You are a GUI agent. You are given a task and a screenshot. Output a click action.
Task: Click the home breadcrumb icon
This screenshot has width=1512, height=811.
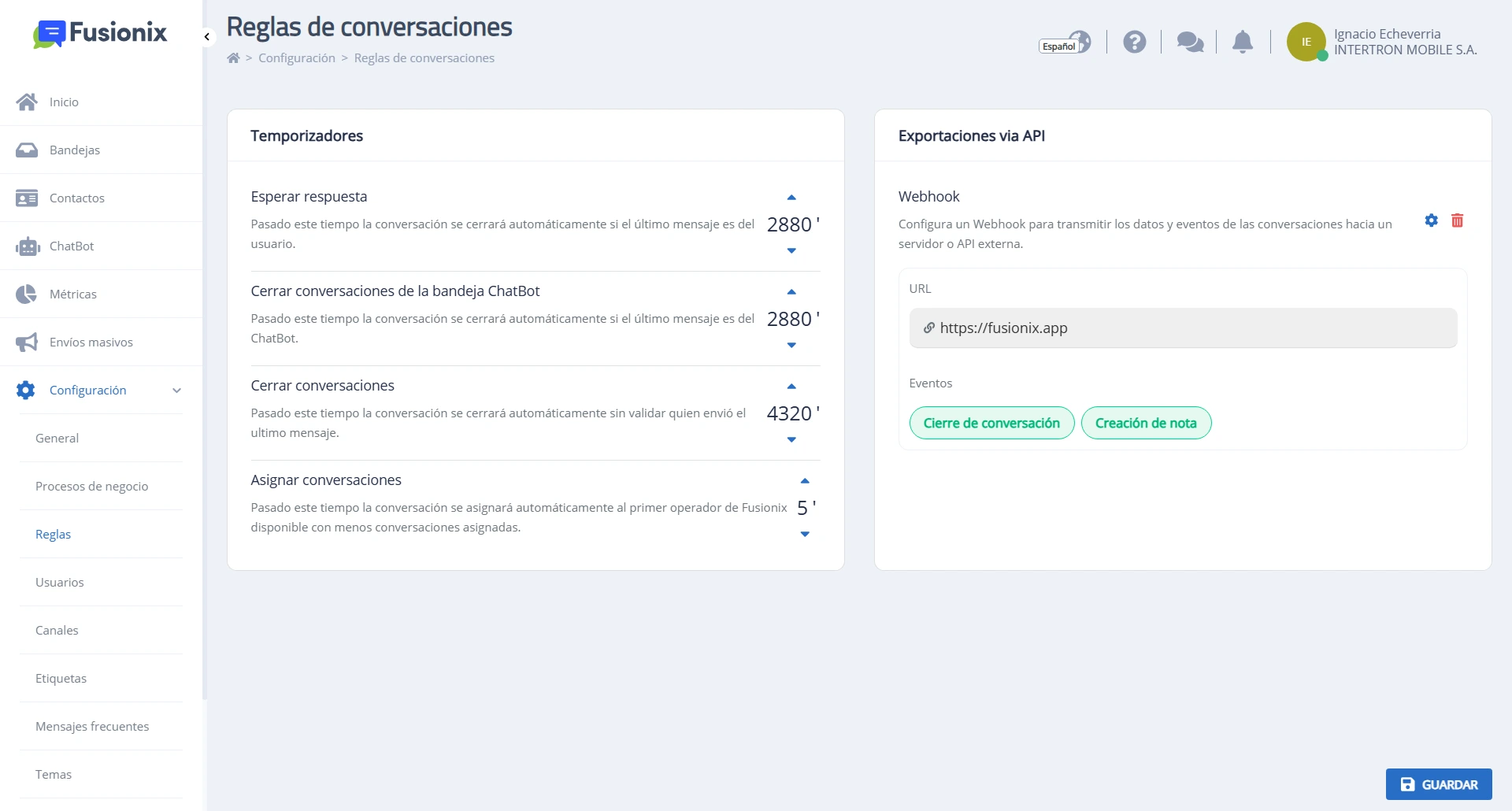tap(233, 57)
